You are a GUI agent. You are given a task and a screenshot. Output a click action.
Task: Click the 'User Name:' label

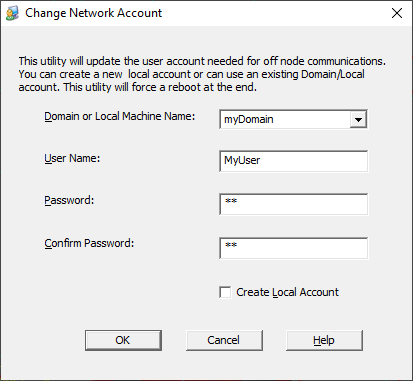point(72,158)
